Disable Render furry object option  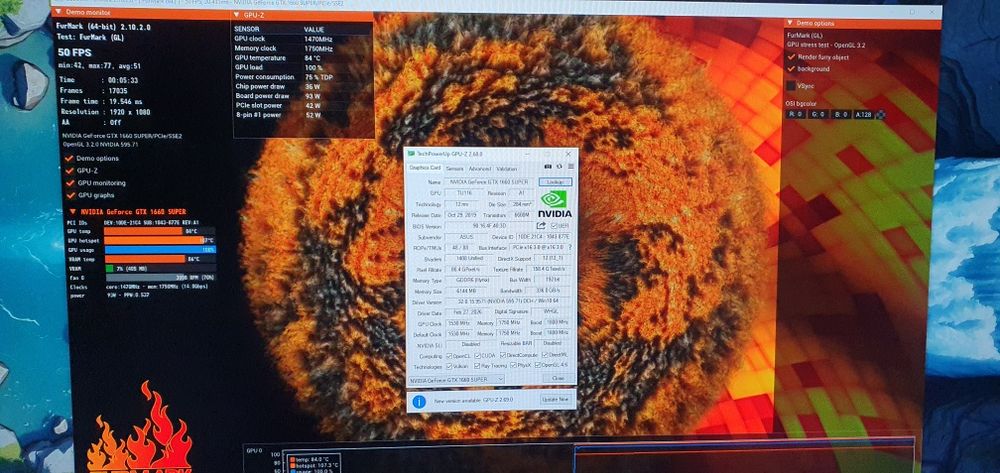point(791,57)
